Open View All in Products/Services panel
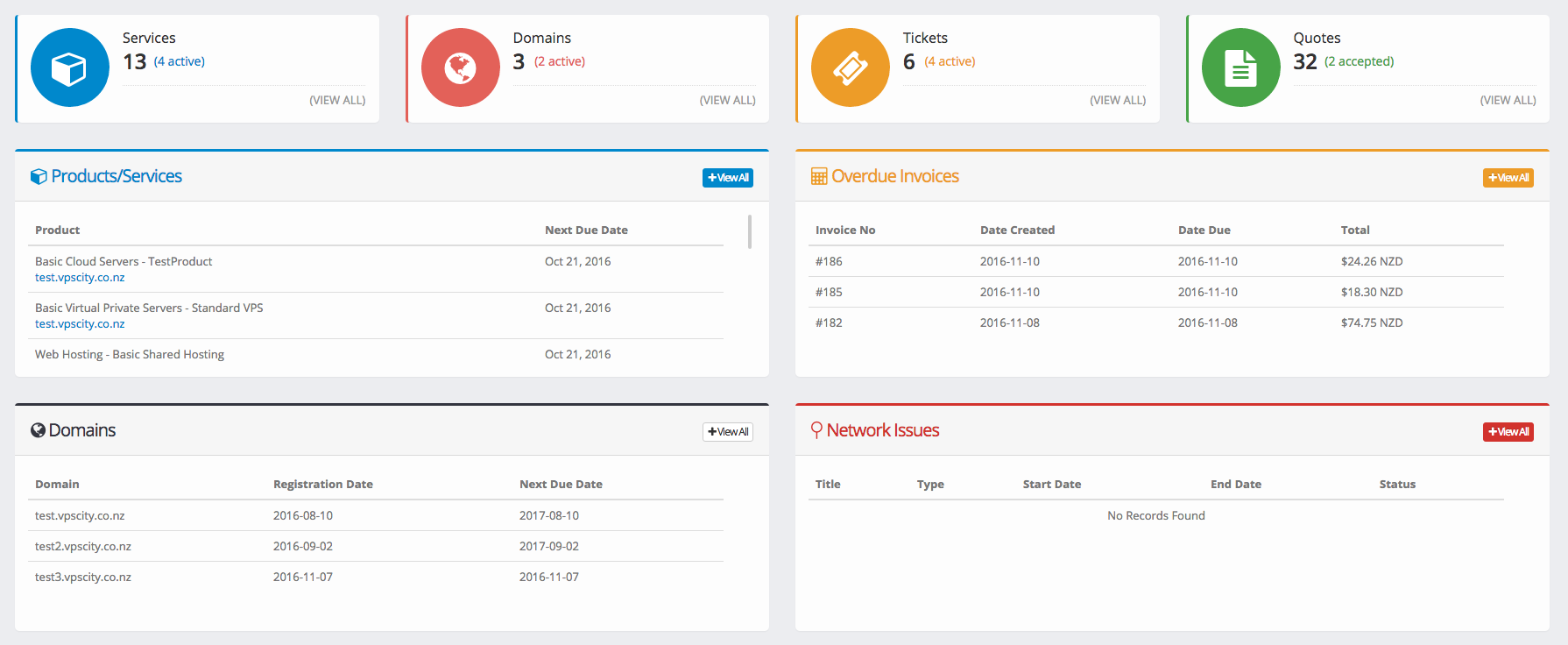 pyautogui.click(x=728, y=178)
